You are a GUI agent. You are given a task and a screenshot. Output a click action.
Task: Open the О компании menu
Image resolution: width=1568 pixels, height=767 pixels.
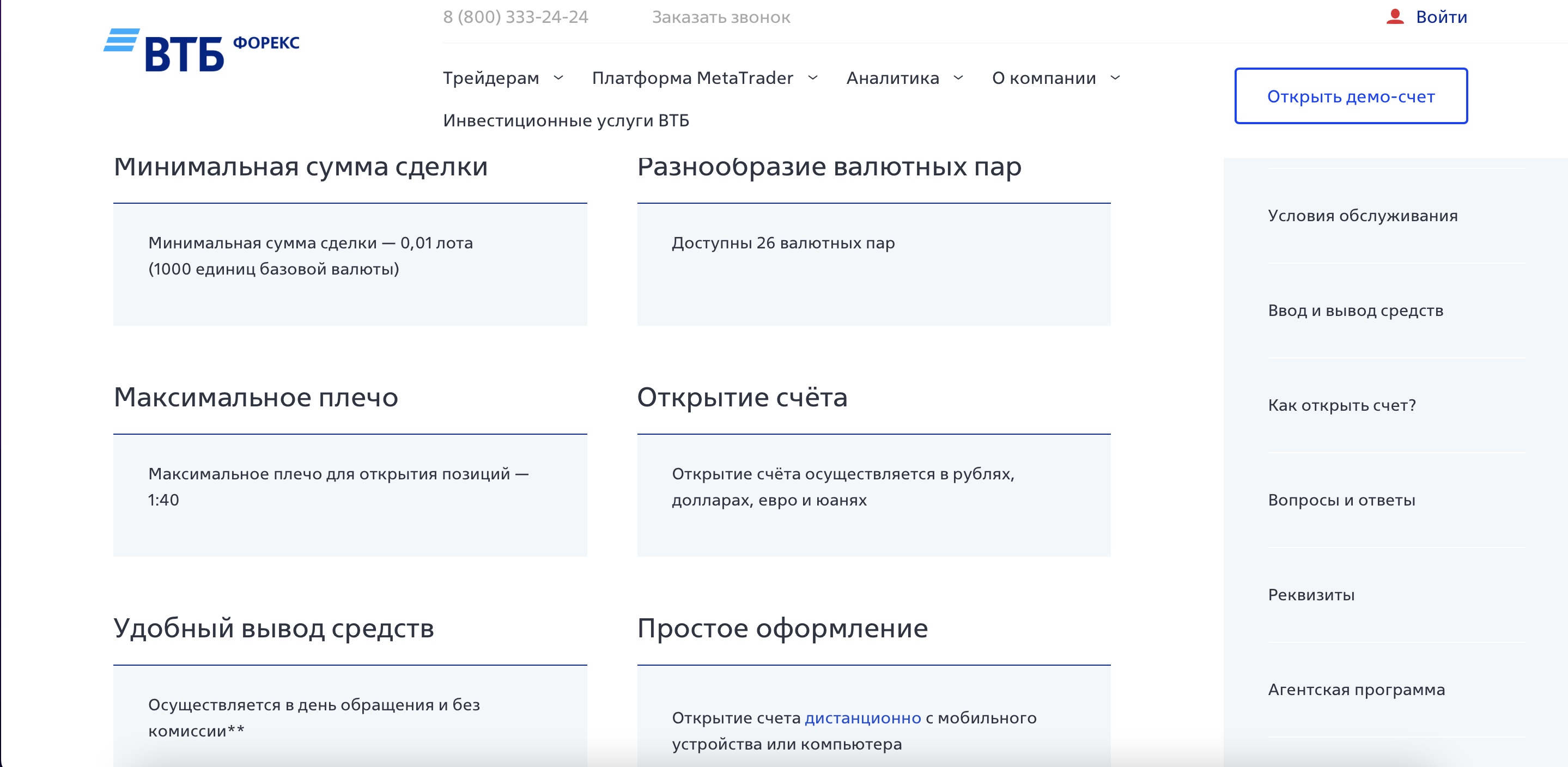coord(1043,78)
